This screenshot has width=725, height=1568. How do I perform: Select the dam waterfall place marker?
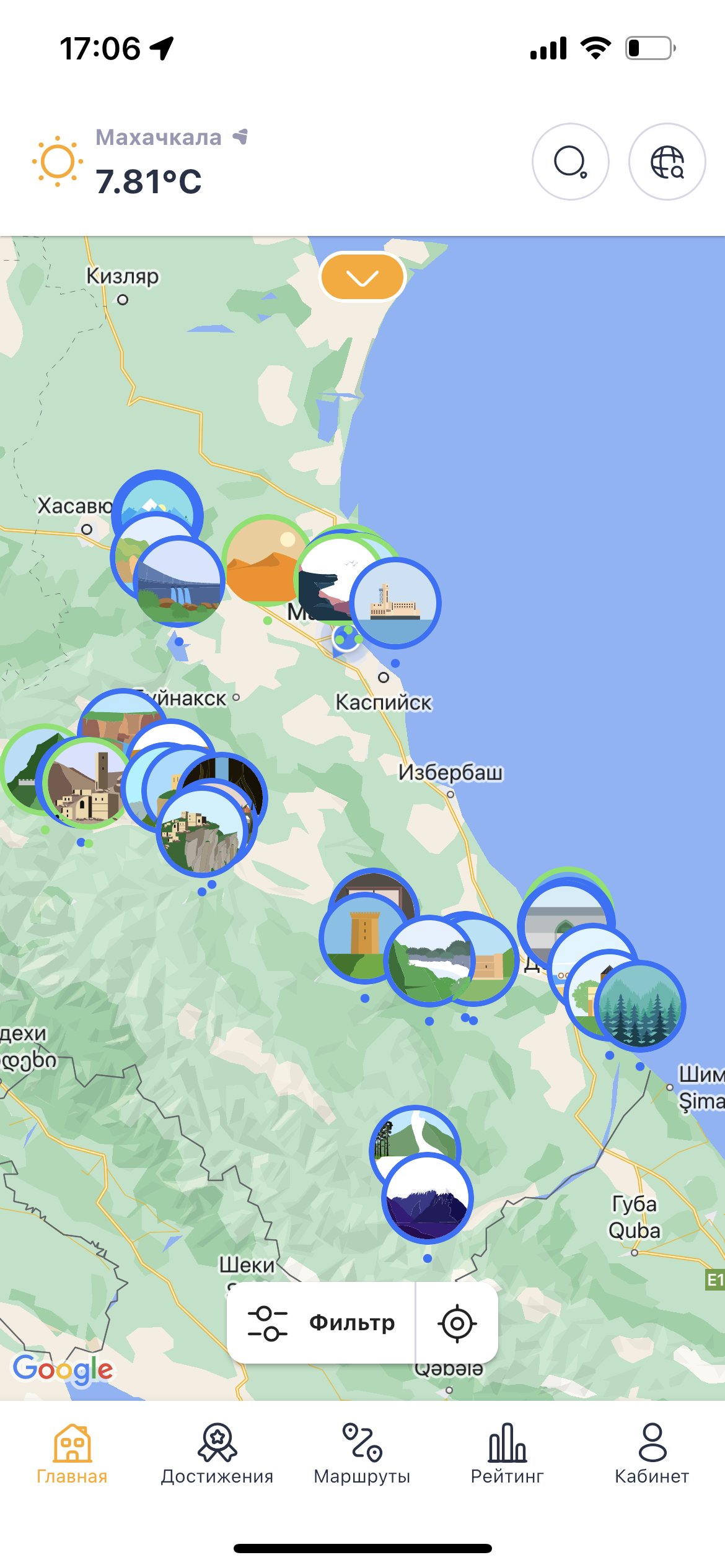[179, 581]
